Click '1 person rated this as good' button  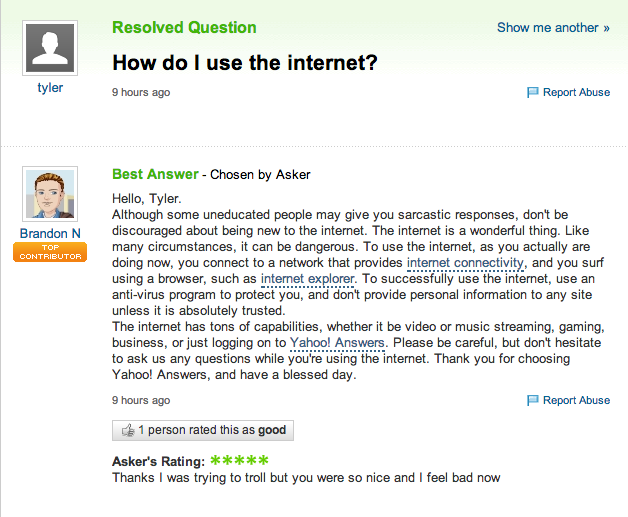coord(203,430)
